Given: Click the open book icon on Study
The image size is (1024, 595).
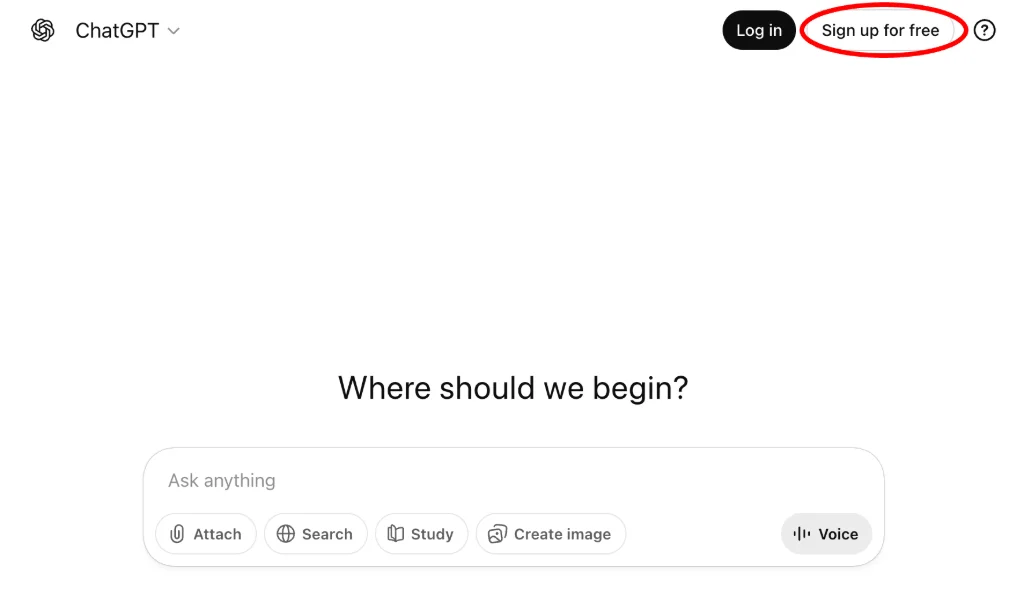Looking at the screenshot, I should tap(396, 534).
